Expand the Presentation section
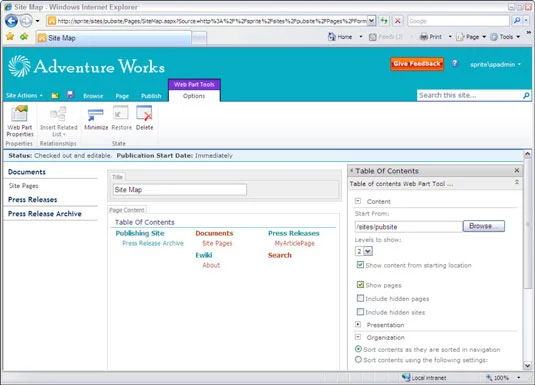Screen dimensions: 535x385 (x=358, y=324)
